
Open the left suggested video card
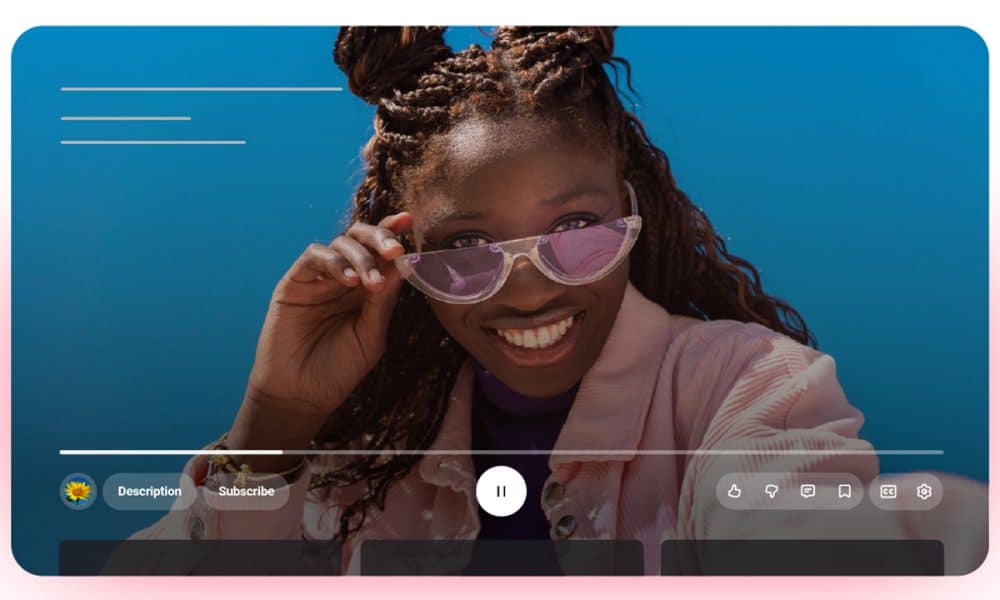[x=200, y=558]
